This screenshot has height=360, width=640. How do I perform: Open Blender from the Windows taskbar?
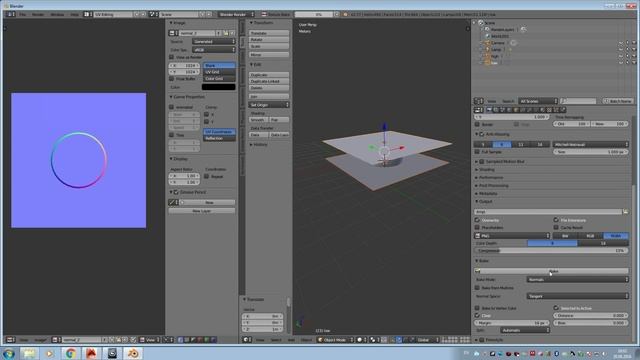[x=133, y=353]
